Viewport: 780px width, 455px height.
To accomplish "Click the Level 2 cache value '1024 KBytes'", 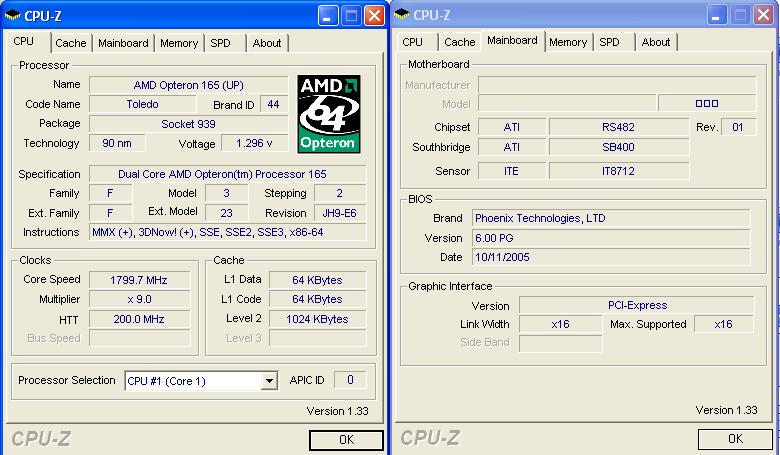I will pyautogui.click(x=317, y=319).
